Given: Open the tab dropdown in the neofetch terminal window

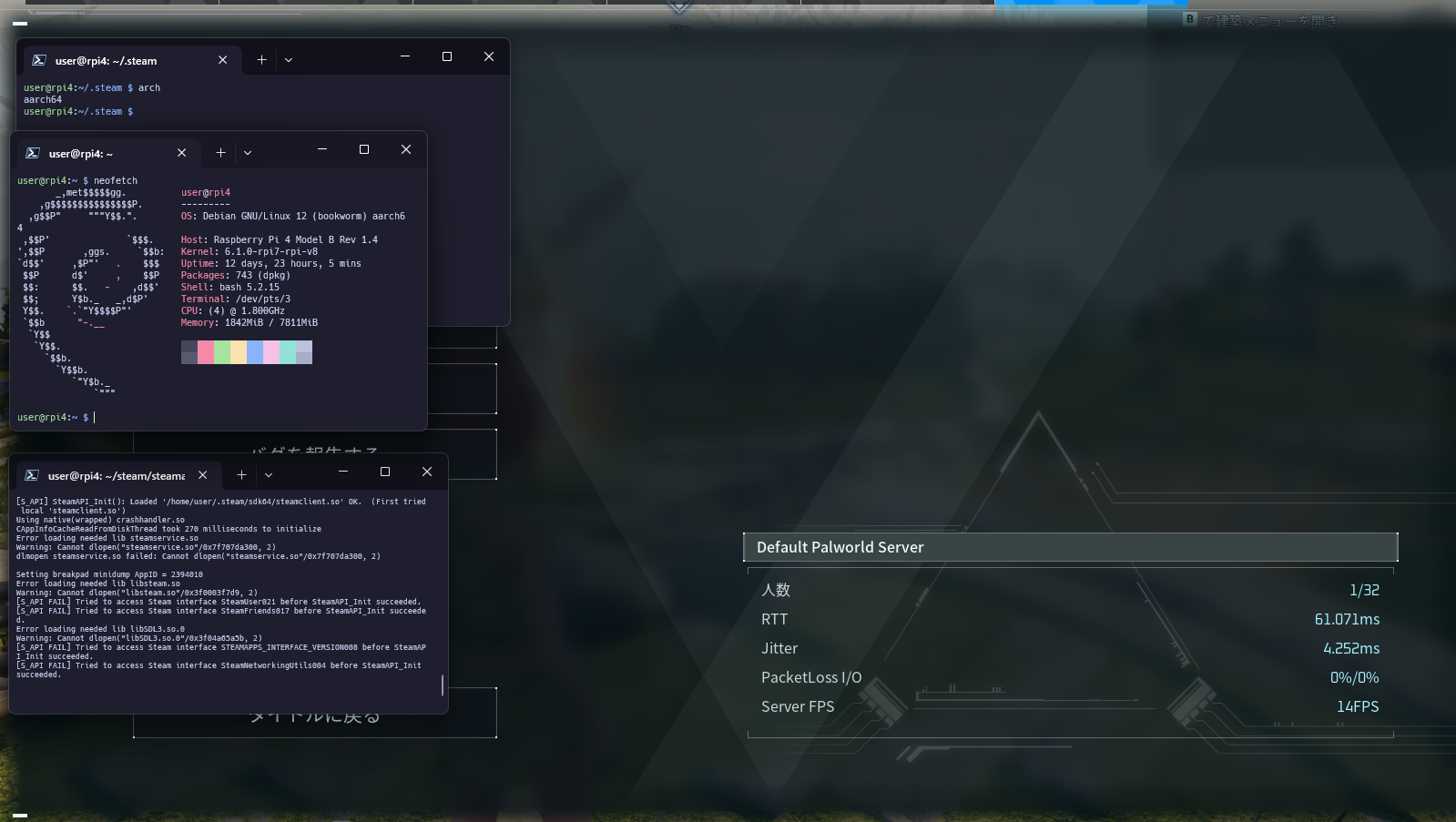Looking at the screenshot, I should click(x=248, y=153).
